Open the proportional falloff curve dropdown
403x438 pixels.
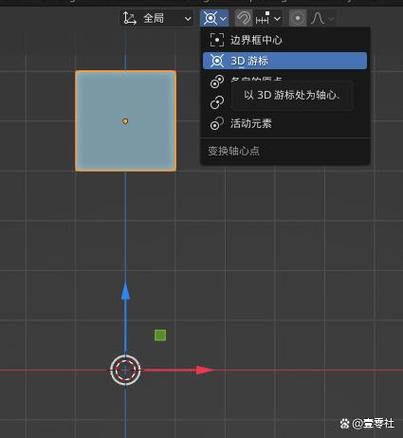coord(322,18)
